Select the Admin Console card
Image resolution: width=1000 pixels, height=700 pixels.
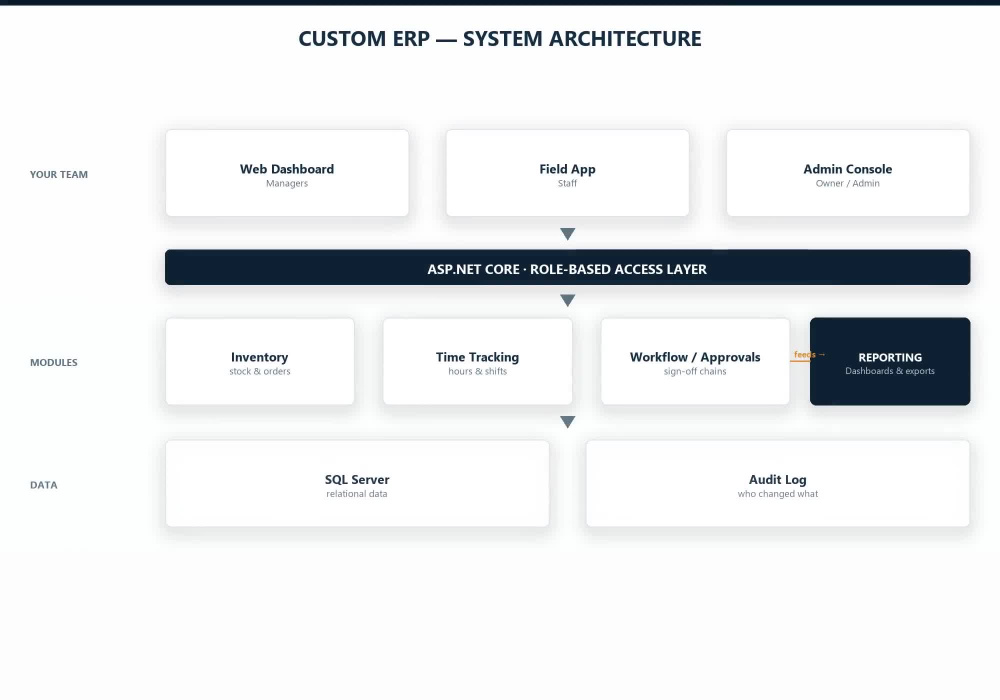tap(848, 173)
